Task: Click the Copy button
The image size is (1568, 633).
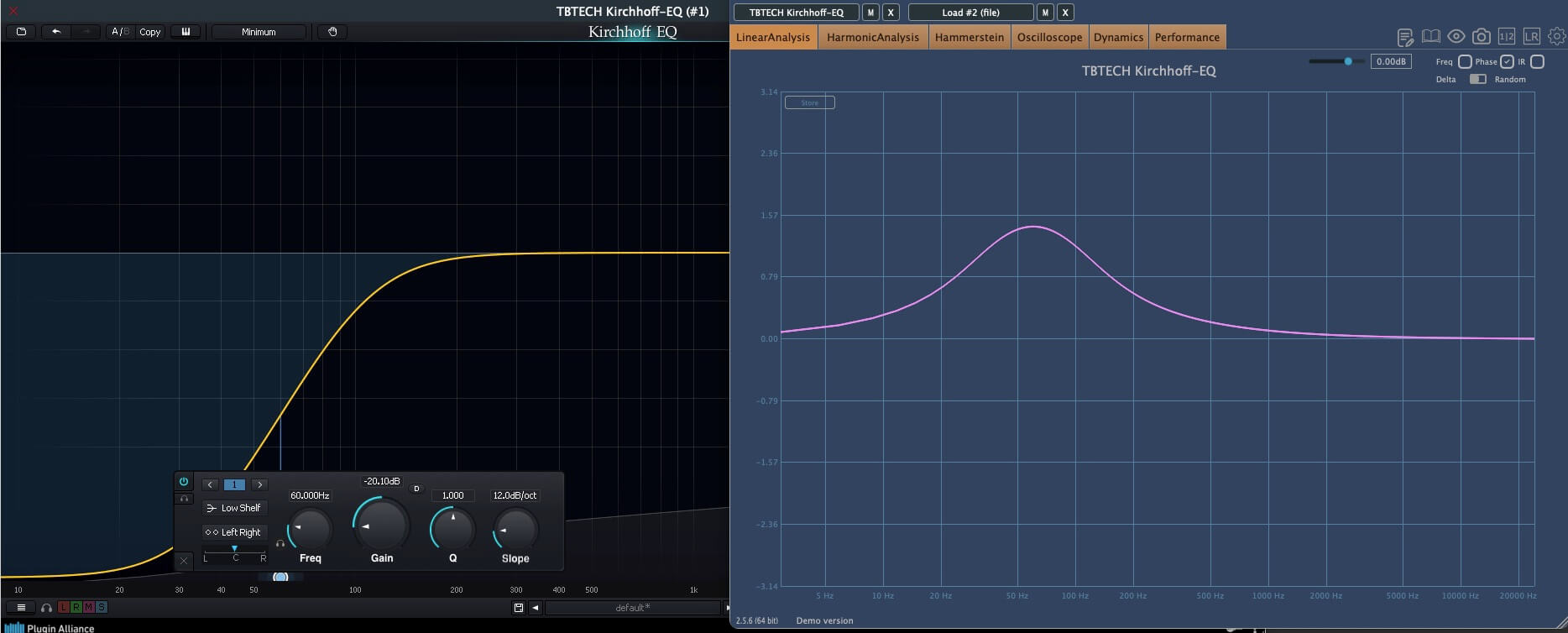Action: tap(150, 32)
